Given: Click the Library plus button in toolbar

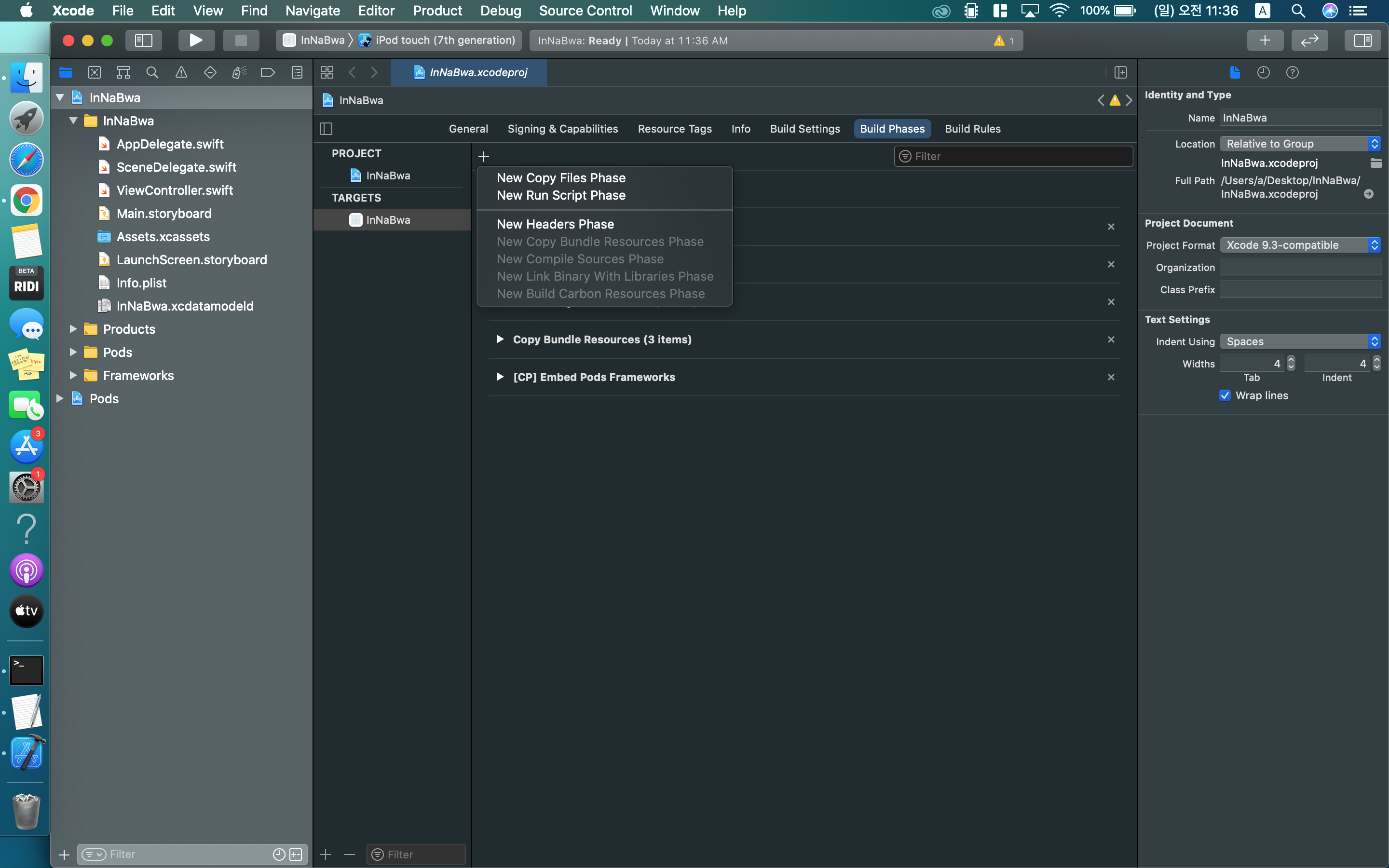Looking at the screenshot, I should pyautogui.click(x=1265, y=40).
